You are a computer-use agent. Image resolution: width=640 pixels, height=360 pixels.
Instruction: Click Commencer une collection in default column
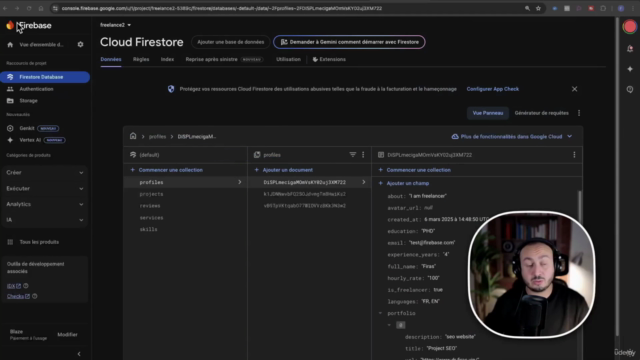[167, 170]
